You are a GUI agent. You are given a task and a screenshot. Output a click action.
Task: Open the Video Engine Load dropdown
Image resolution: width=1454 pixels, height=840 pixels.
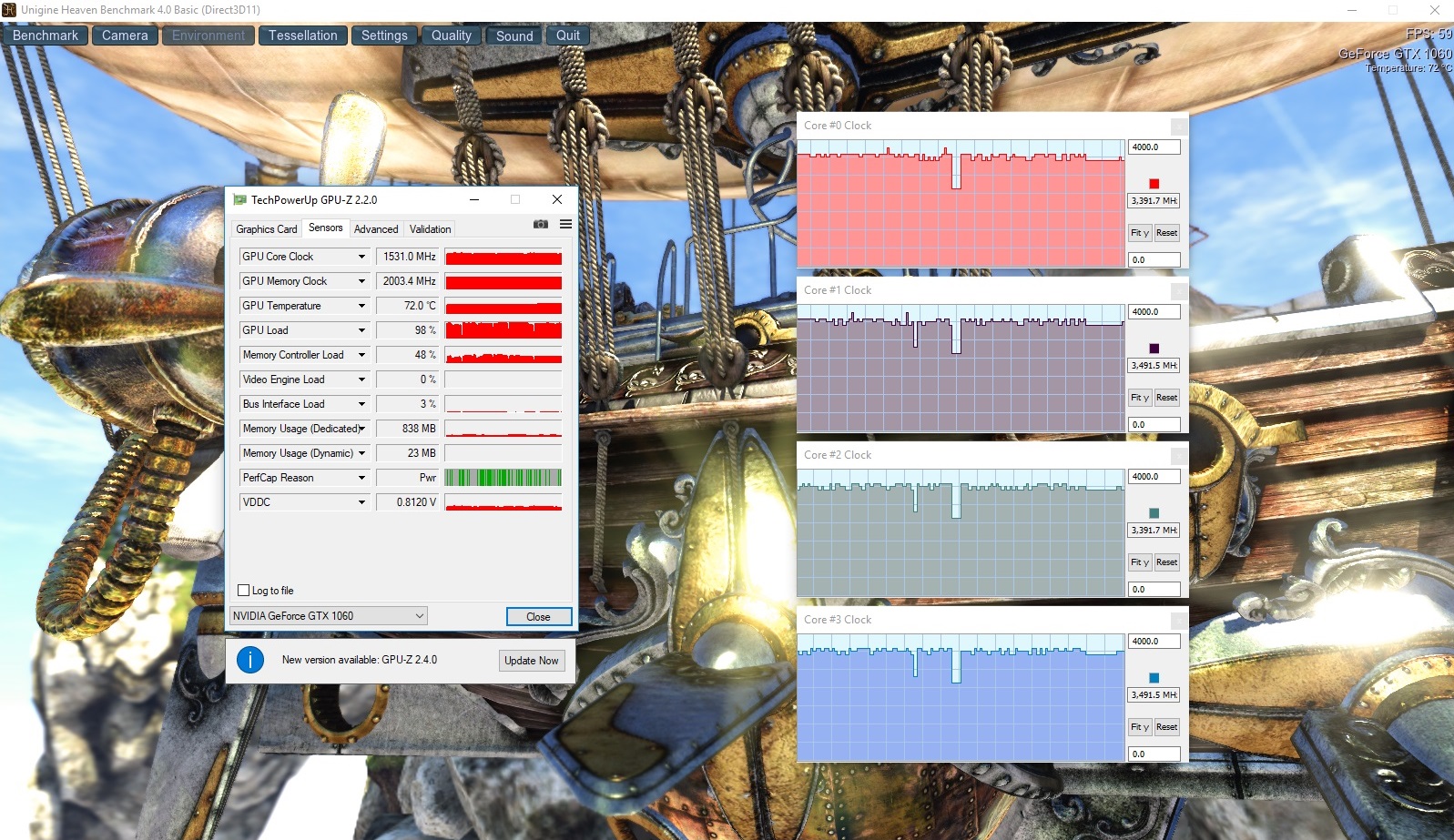(361, 380)
